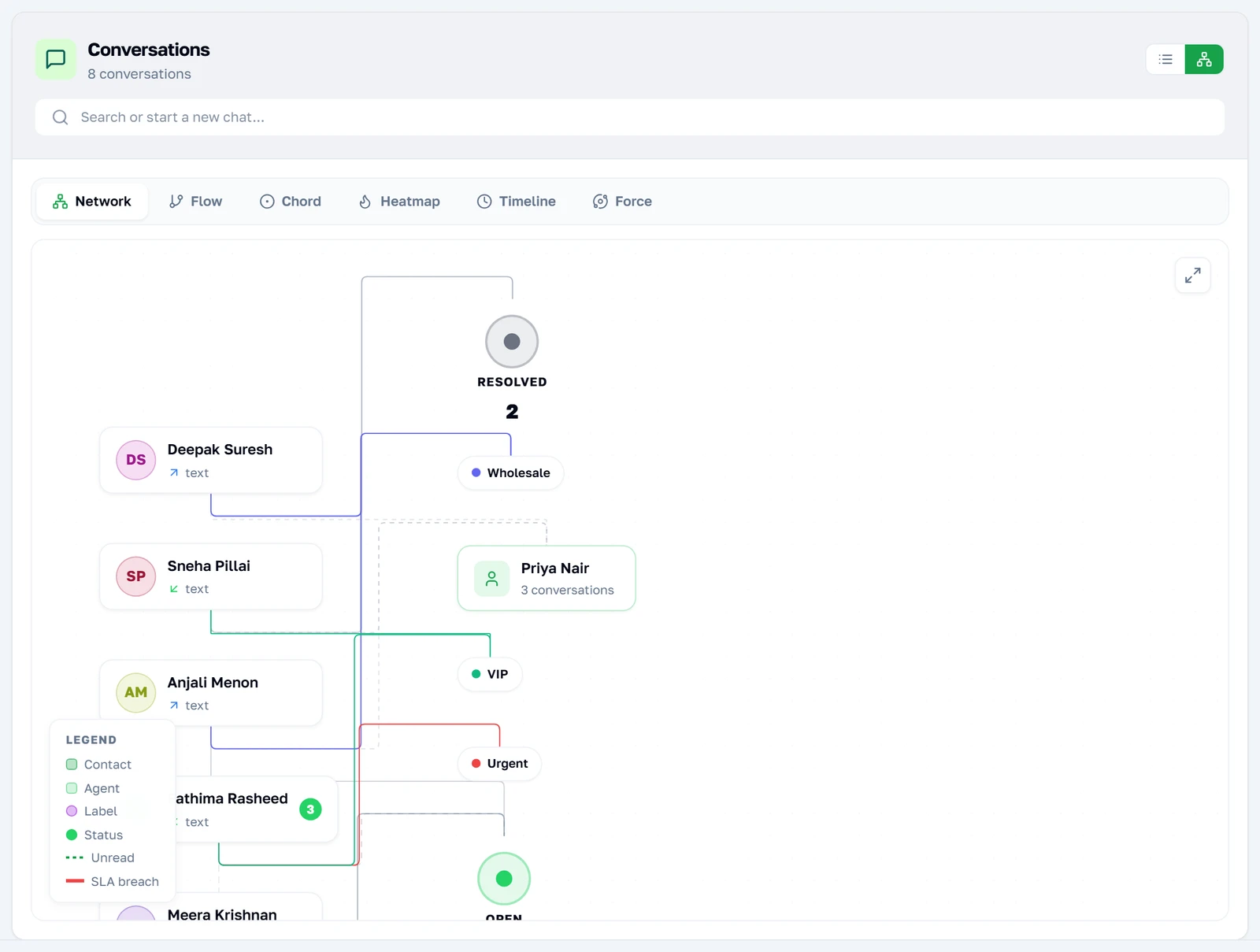
Task: Click the Conversations chat bubble icon
Action: click(x=56, y=59)
